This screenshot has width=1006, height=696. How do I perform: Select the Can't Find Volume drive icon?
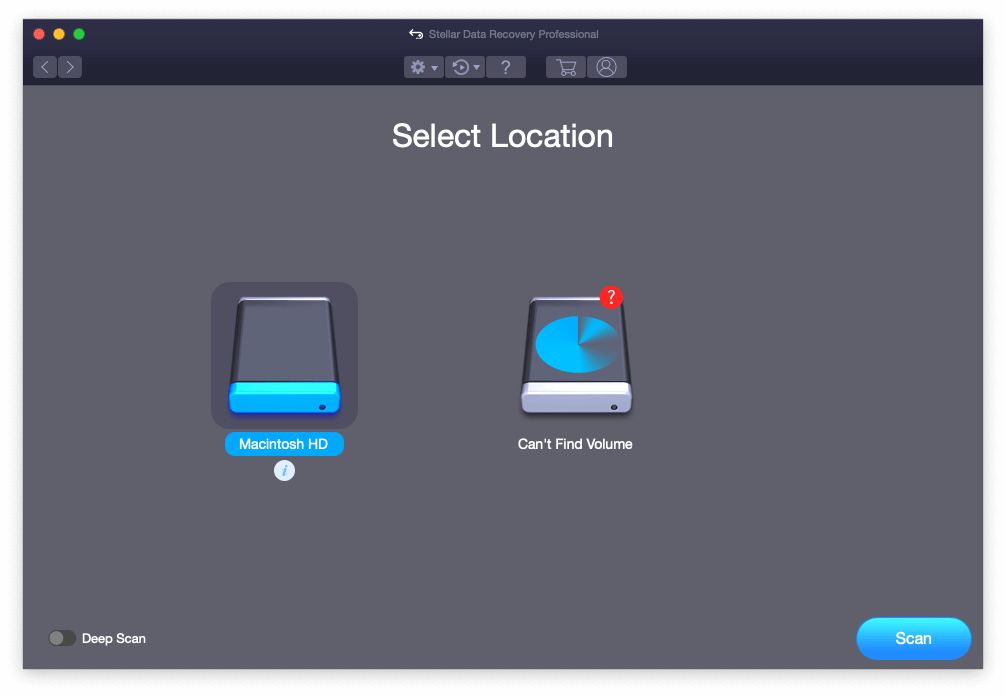click(576, 357)
